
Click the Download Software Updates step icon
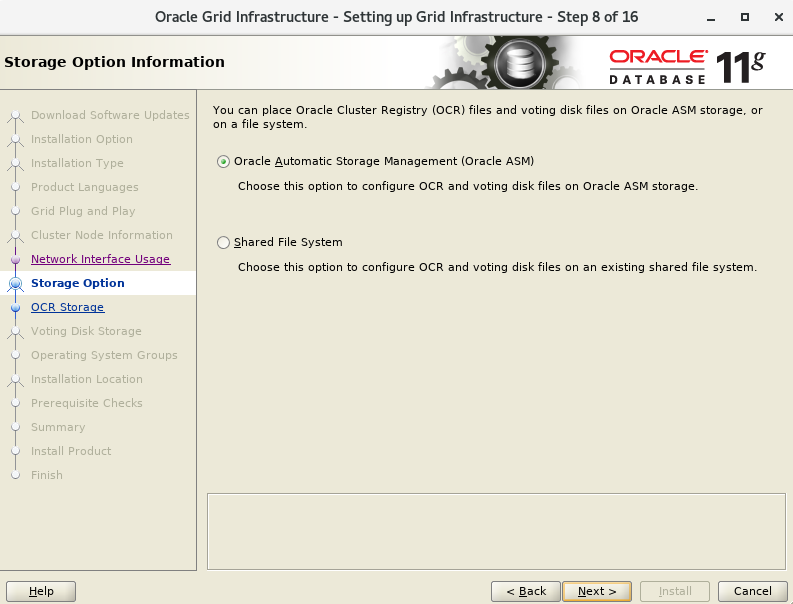coord(15,115)
